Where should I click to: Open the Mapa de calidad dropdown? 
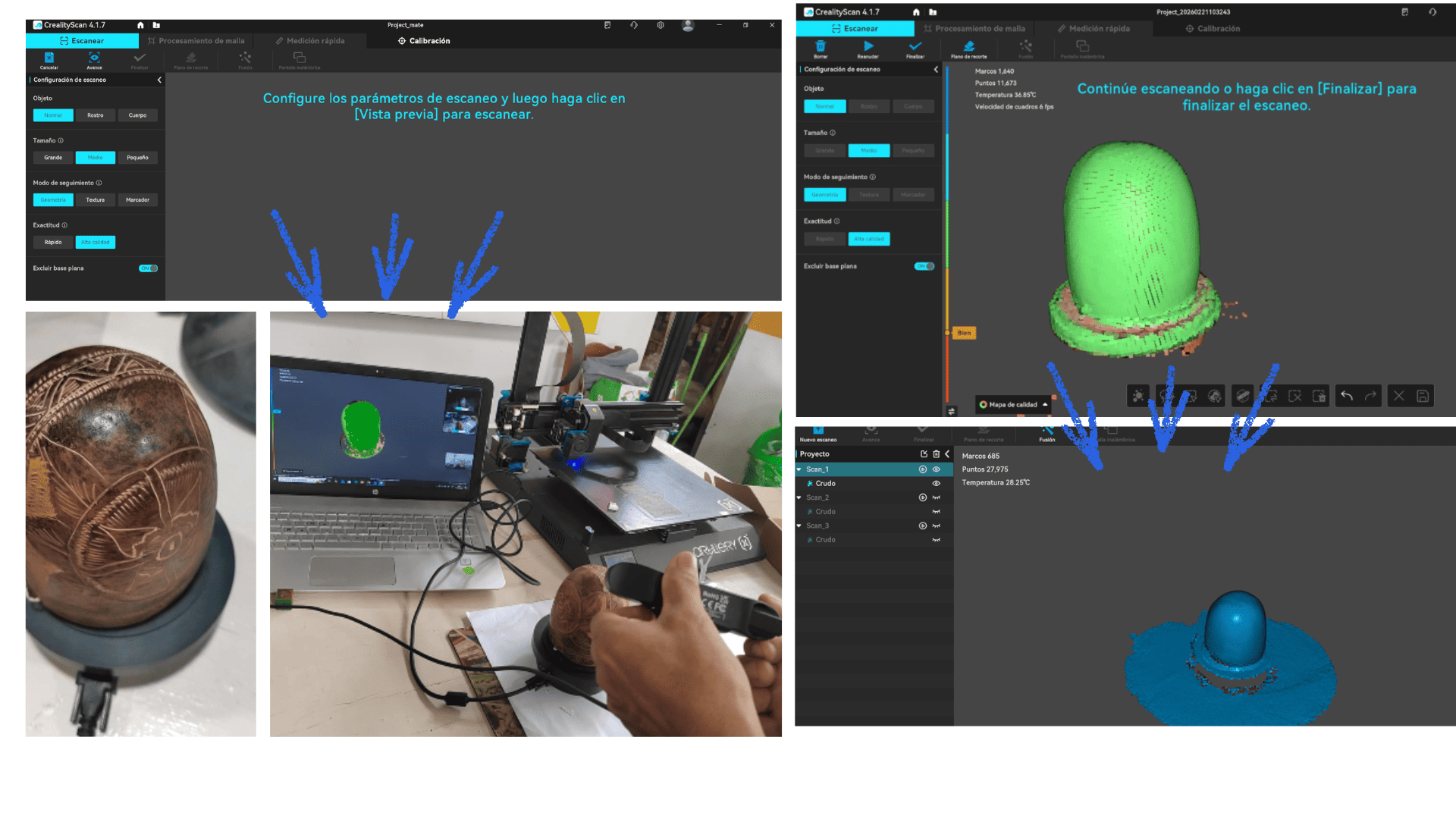coord(1013,405)
